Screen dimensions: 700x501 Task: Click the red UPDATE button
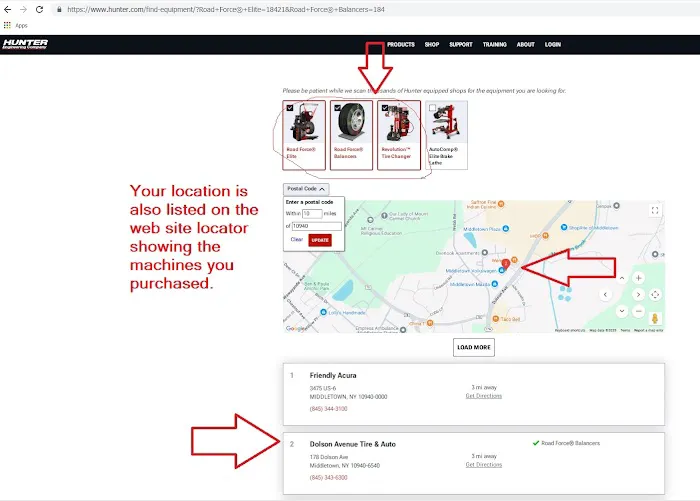point(320,240)
